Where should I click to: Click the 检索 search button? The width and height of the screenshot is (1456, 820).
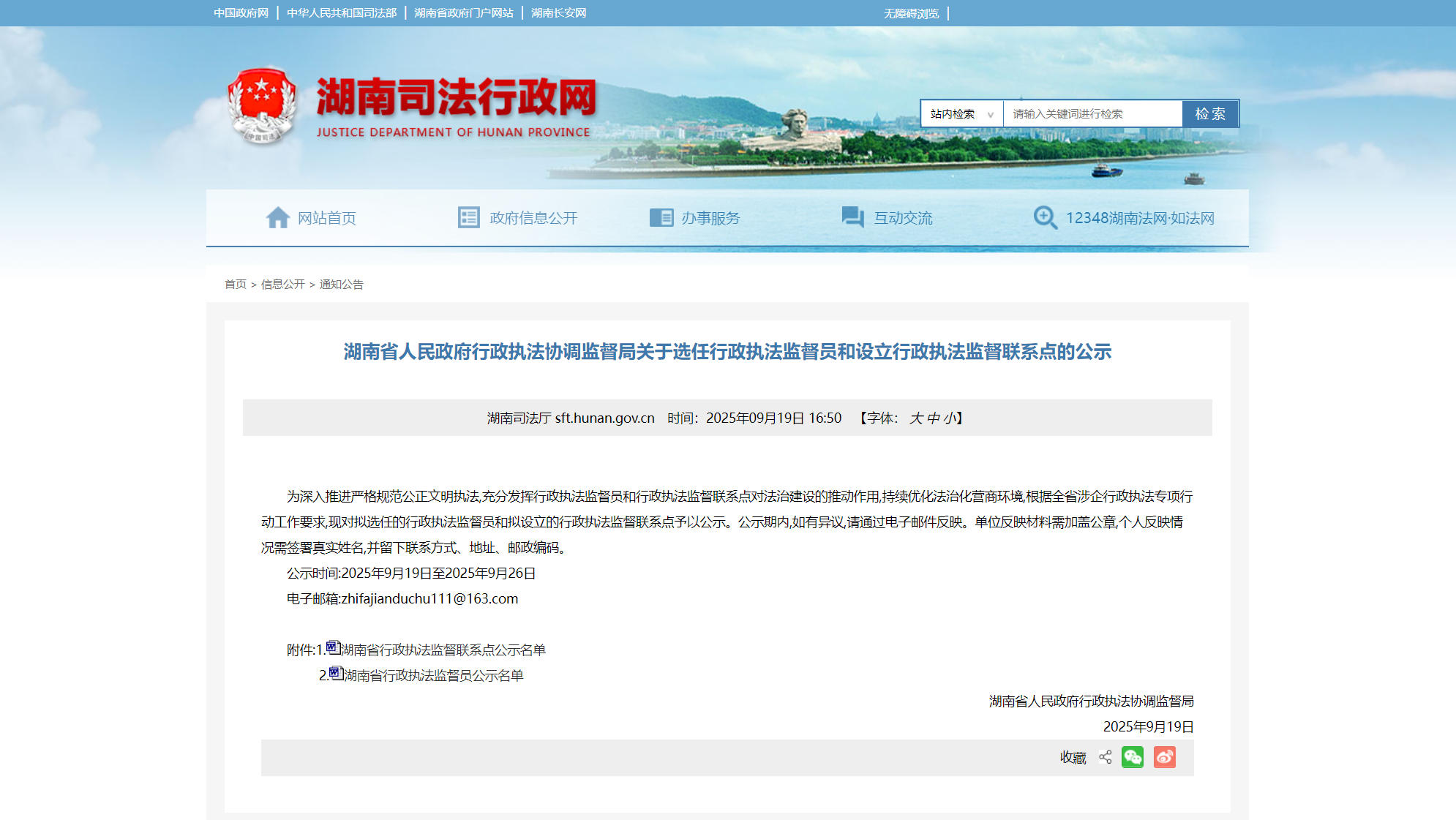1210,113
